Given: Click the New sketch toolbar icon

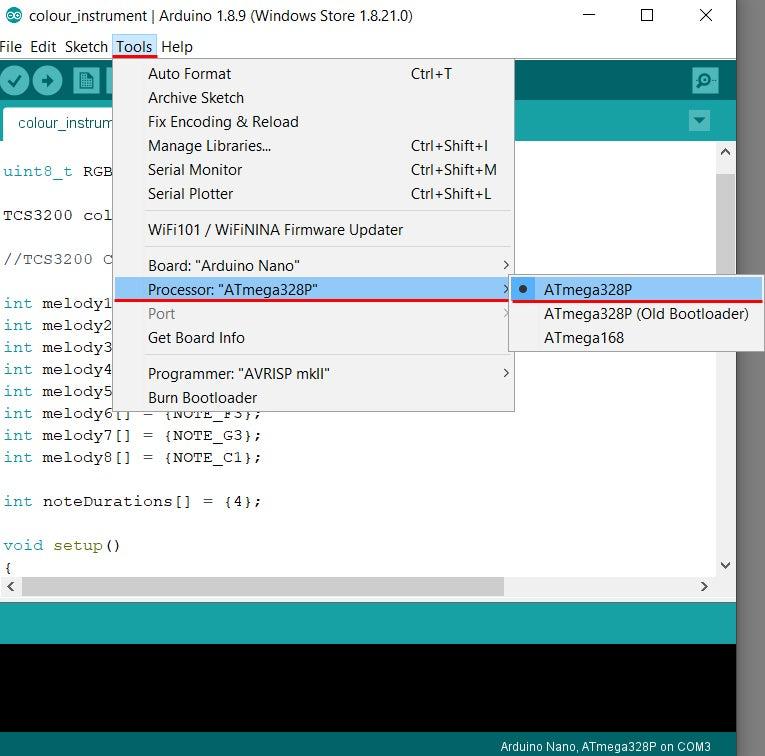Looking at the screenshot, I should (86, 80).
